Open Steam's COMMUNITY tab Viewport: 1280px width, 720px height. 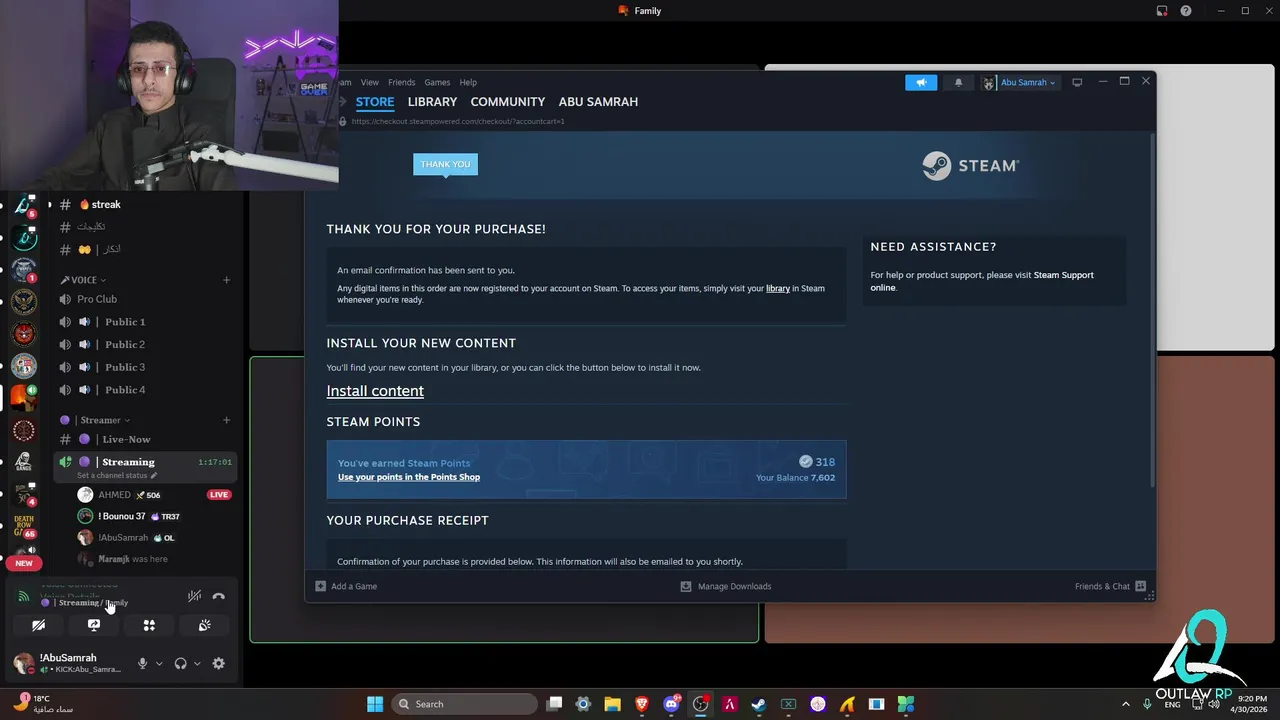click(508, 102)
